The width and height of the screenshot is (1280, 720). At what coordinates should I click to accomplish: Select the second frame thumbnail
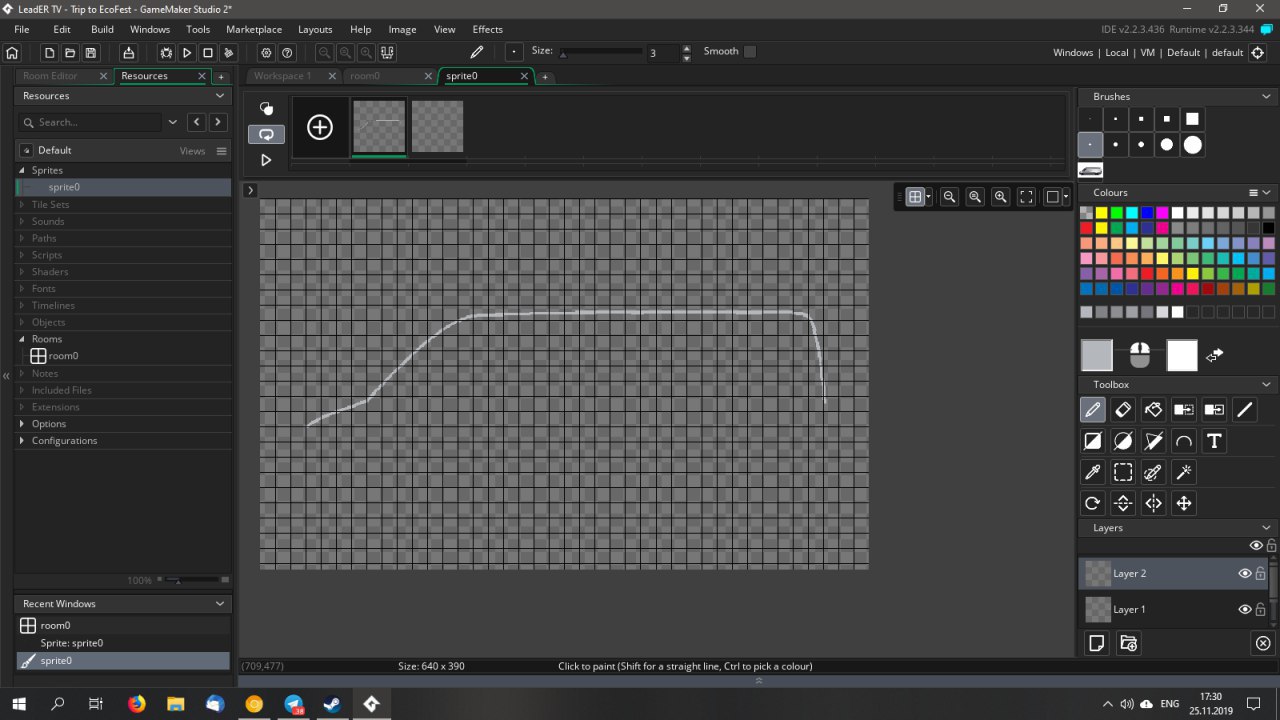click(437, 127)
